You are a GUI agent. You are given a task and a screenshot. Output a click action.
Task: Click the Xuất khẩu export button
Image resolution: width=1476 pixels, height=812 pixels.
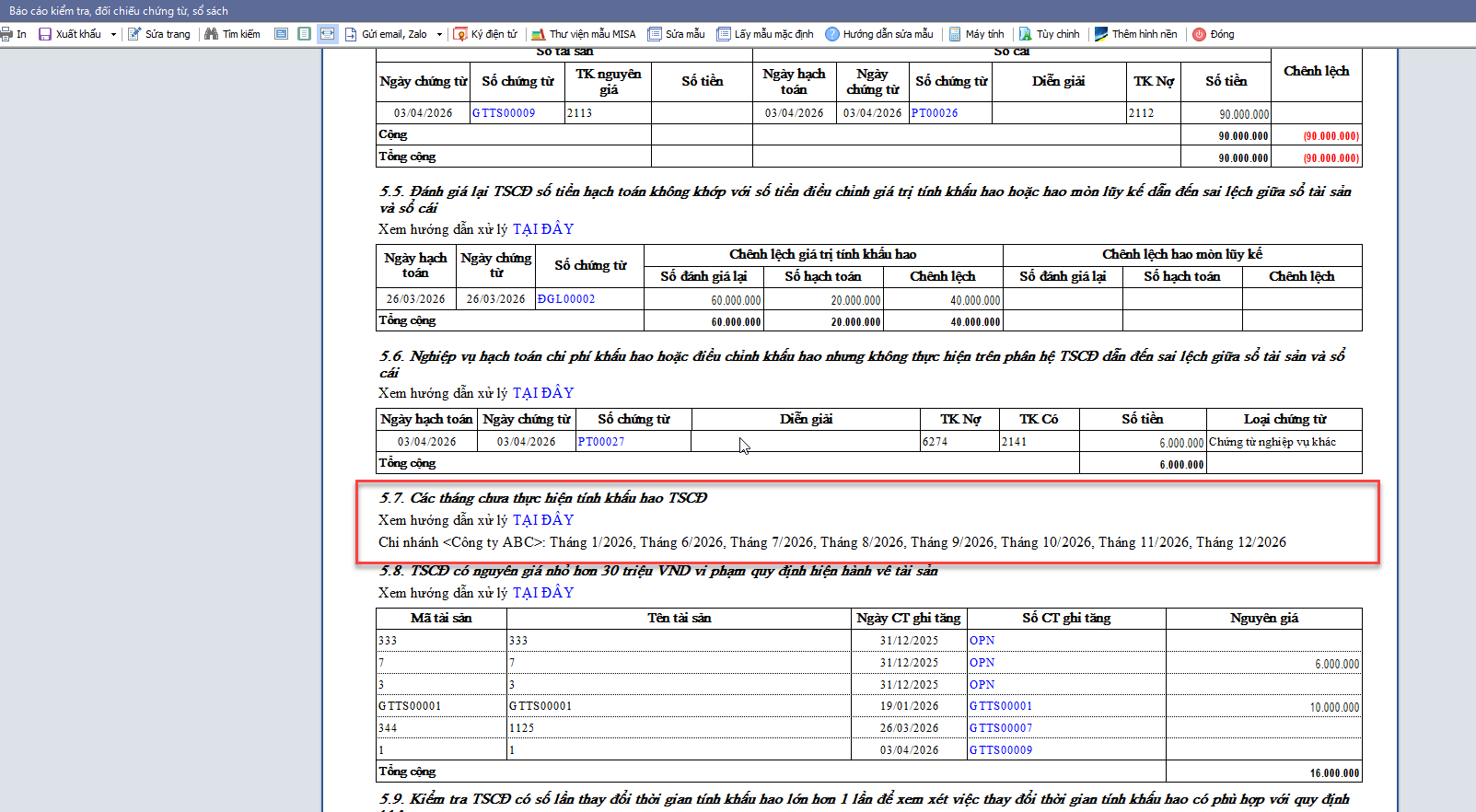coord(70,34)
